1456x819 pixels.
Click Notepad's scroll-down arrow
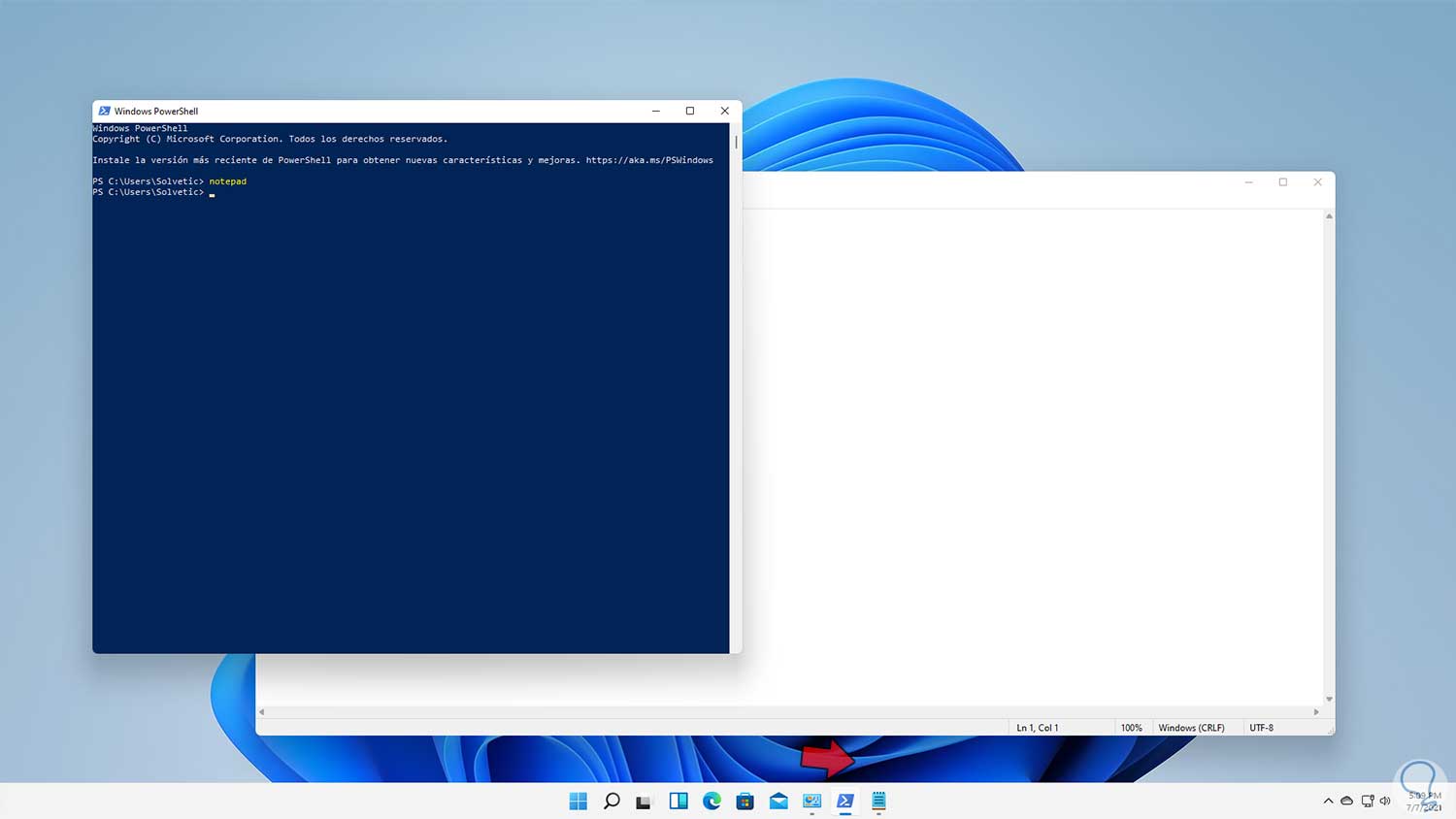point(1329,699)
